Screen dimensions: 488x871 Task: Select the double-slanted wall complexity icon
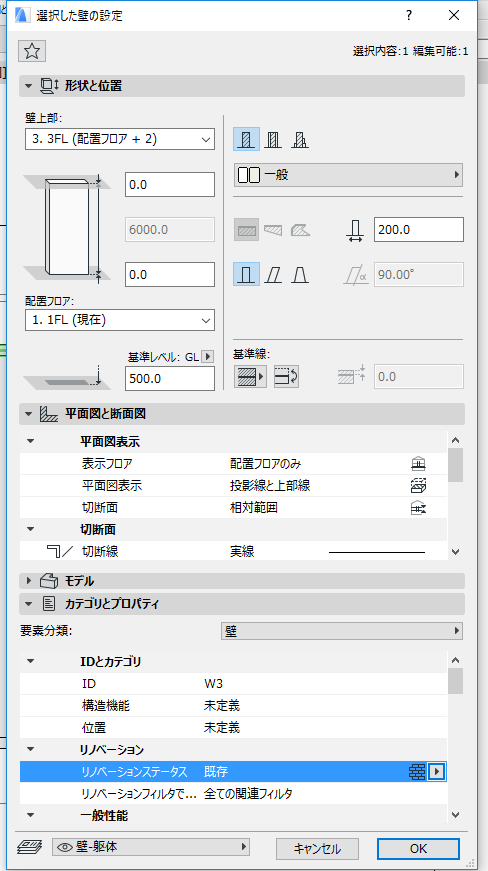pyautogui.click(x=300, y=274)
